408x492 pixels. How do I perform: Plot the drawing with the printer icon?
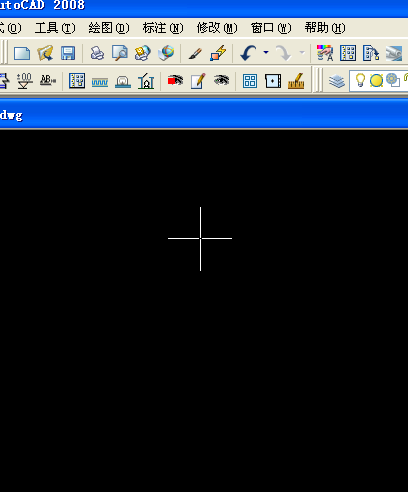(97, 53)
